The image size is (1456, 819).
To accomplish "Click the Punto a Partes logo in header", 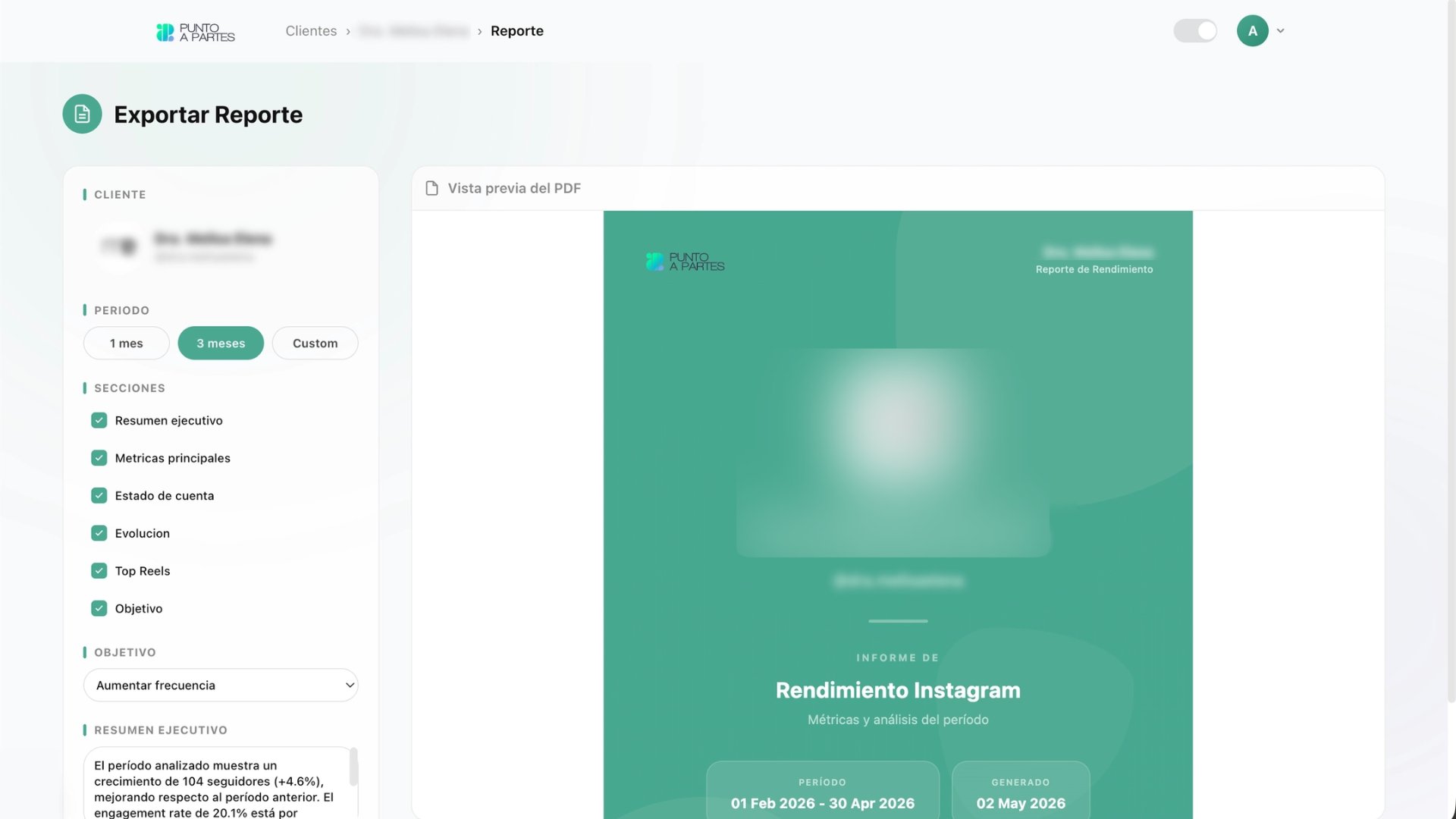I will pyautogui.click(x=196, y=32).
